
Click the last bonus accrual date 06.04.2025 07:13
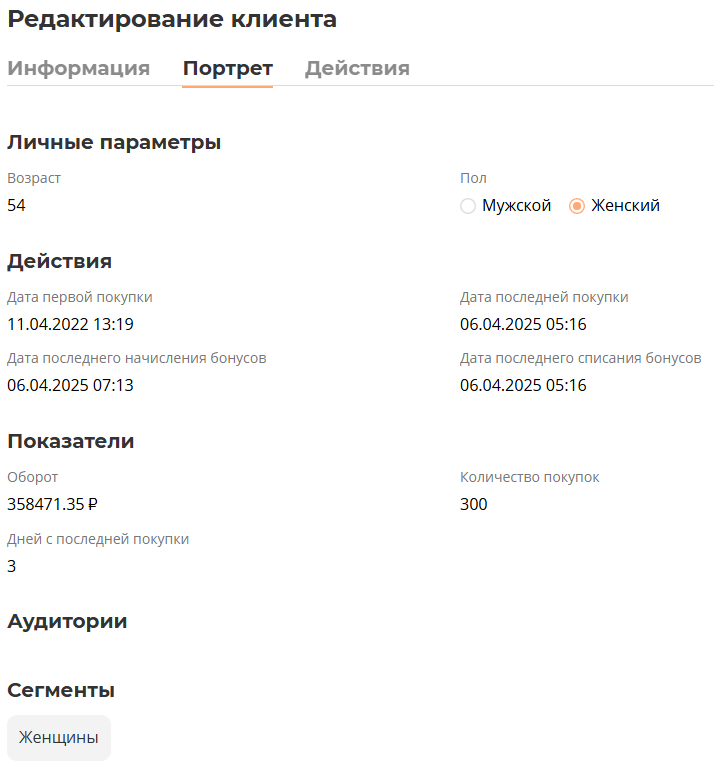pyautogui.click(x=70, y=385)
